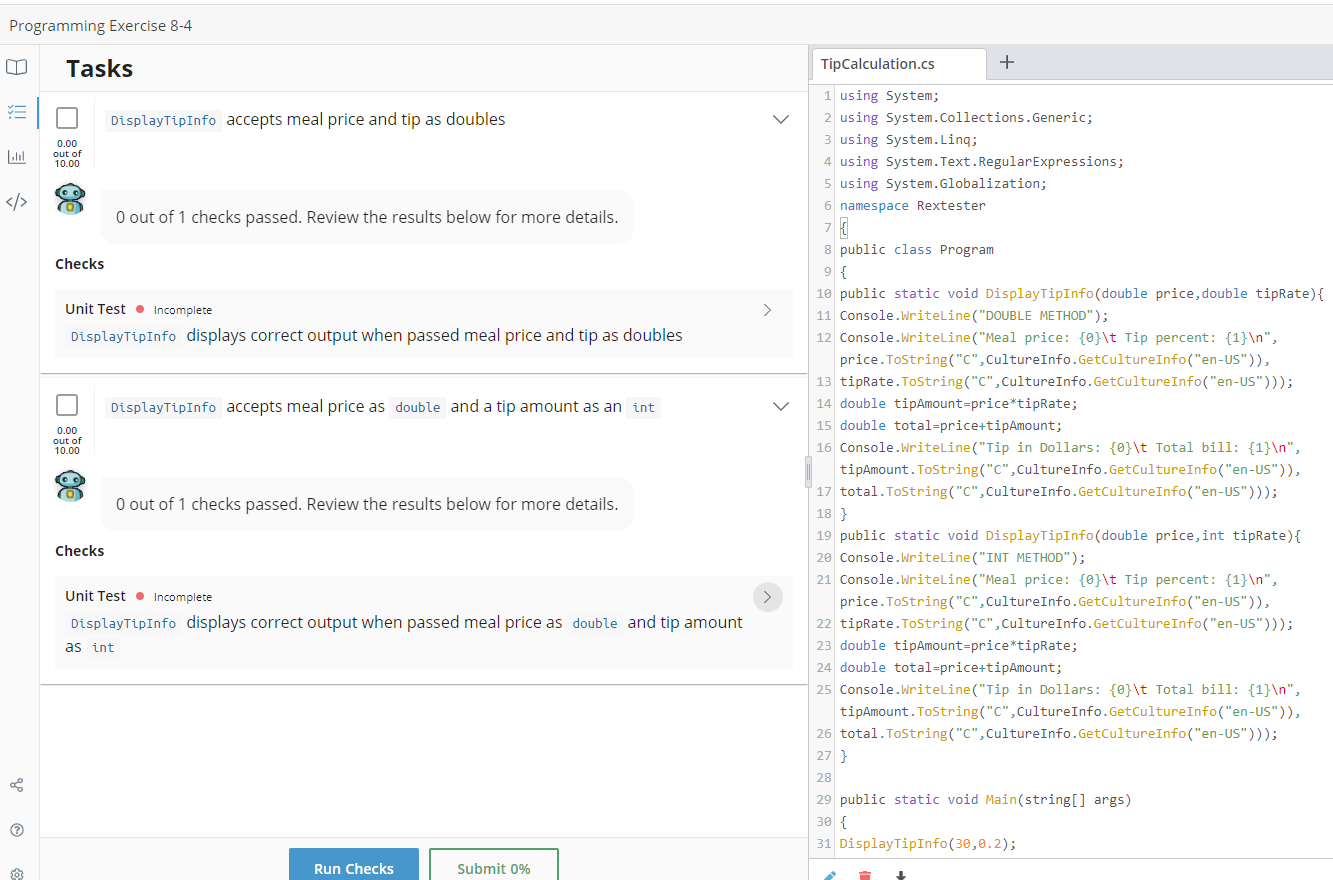Screen dimensions: 1333x880
Task: Create a new file with the plus button
Action: [1007, 62]
